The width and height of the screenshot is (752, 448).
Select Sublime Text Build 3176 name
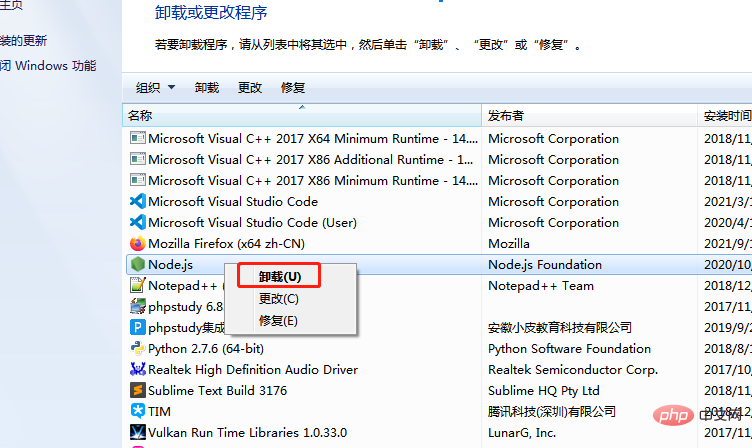pyautogui.click(x=217, y=390)
